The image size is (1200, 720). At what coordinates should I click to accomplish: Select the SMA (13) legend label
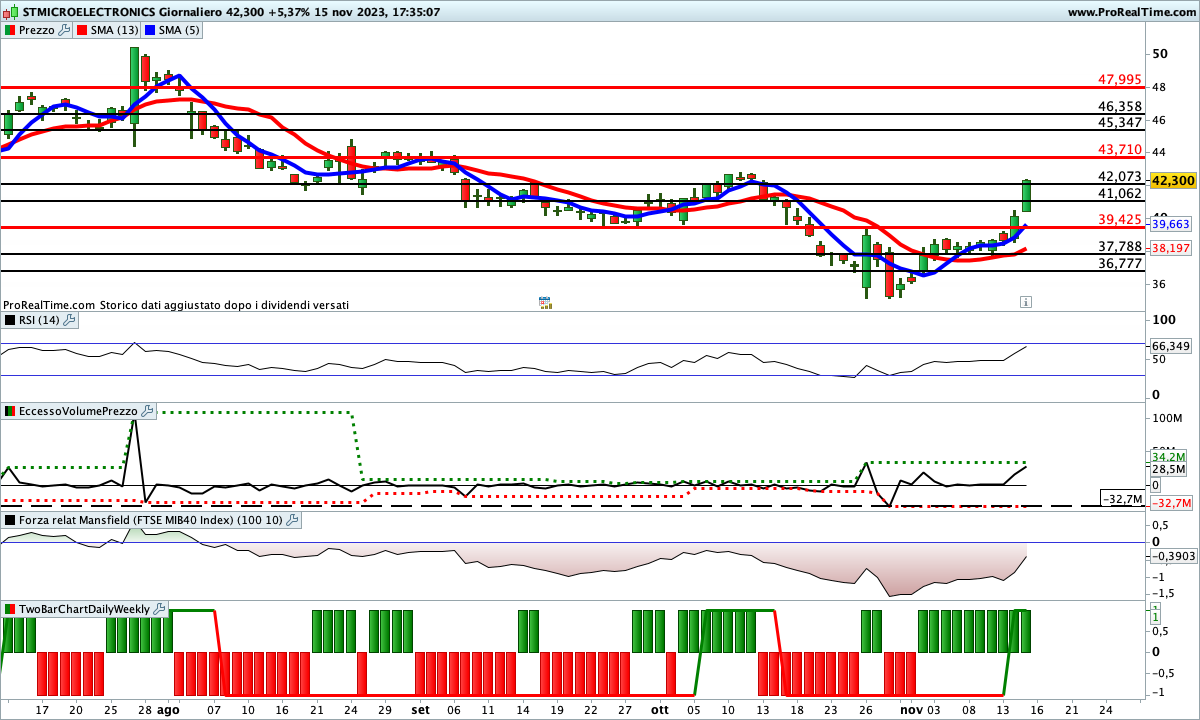115,30
